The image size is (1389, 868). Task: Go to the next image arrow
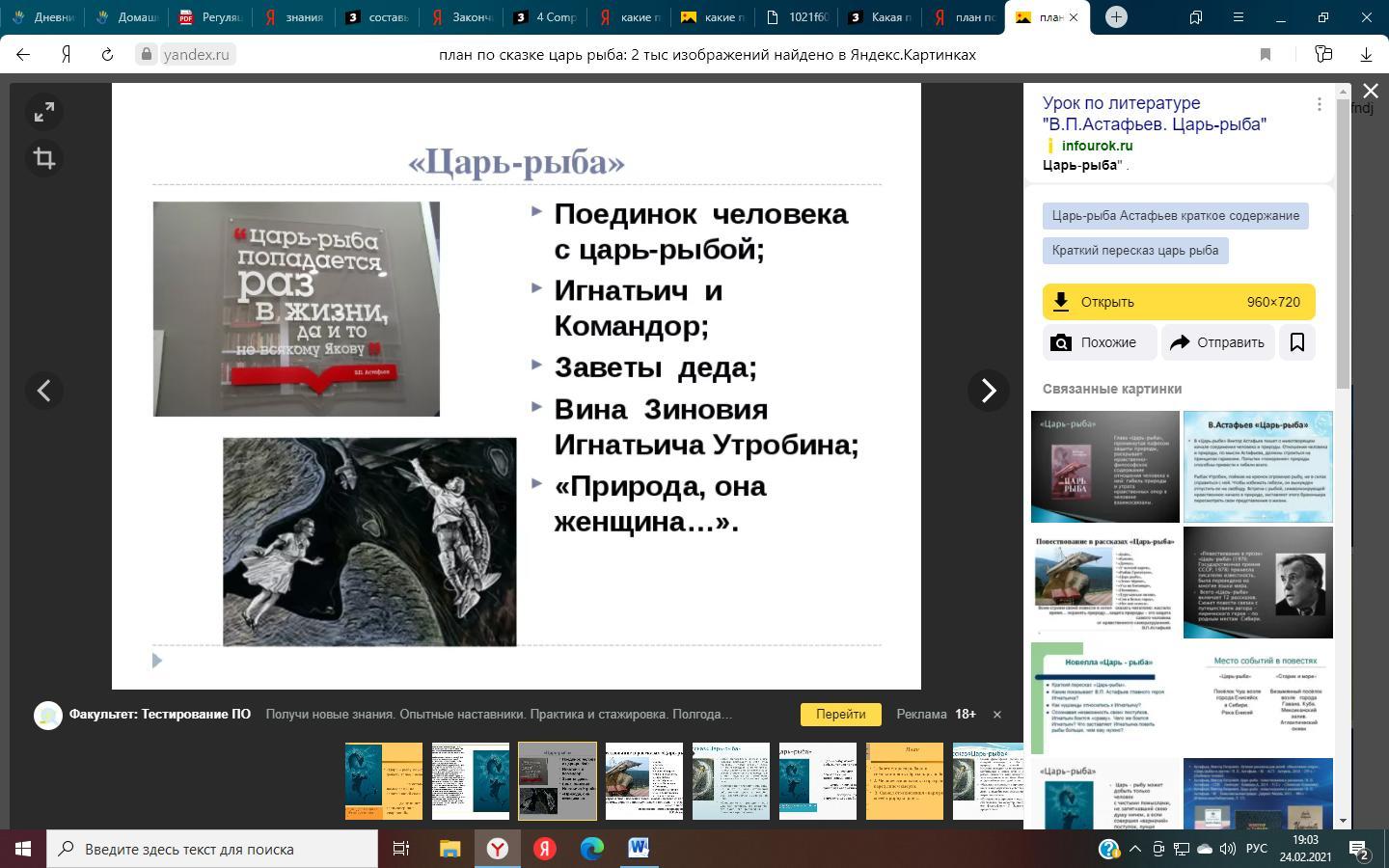click(x=988, y=391)
